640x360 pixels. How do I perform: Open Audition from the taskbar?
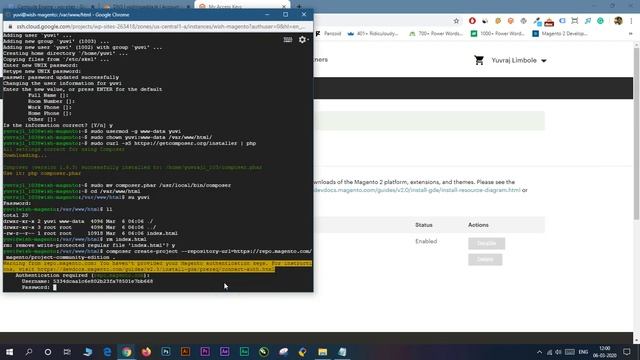[244, 352]
